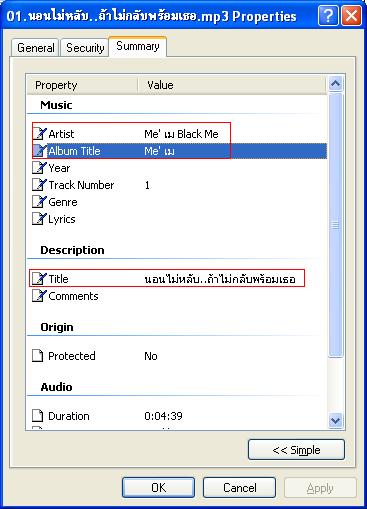Click the Cancel button
Viewport: 367px width, 509px height.
(x=239, y=488)
